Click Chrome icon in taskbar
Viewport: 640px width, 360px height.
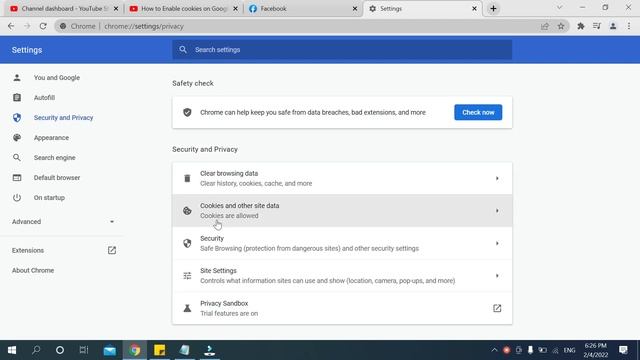coord(135,350)
